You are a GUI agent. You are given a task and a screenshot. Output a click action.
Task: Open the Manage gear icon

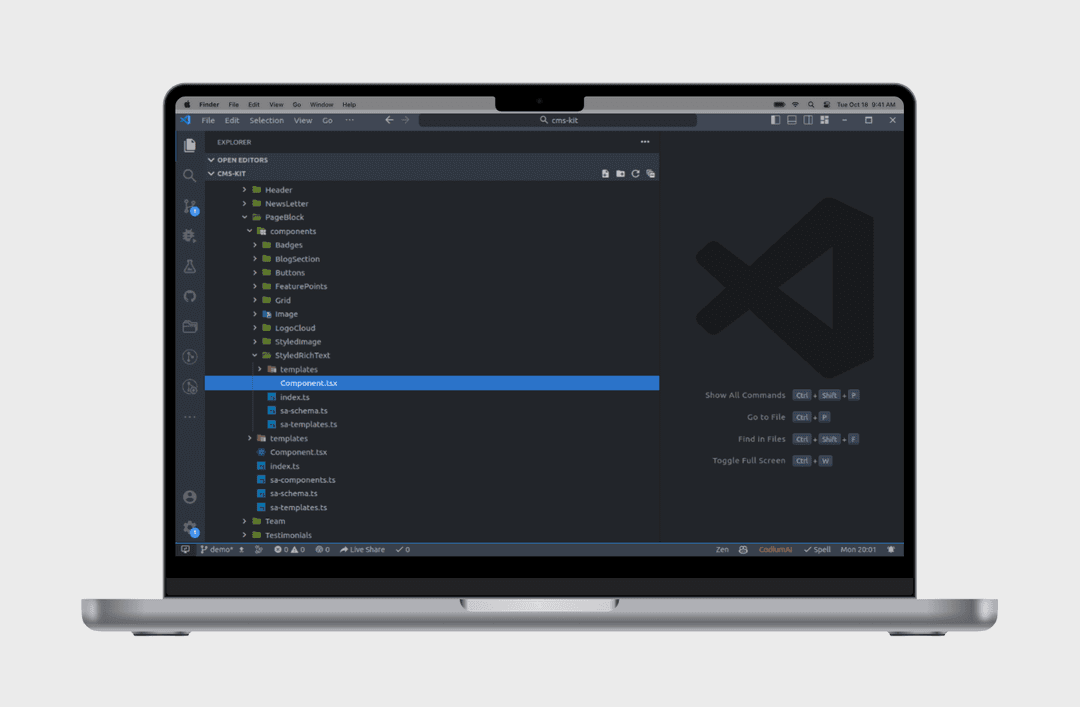(191, 529)
